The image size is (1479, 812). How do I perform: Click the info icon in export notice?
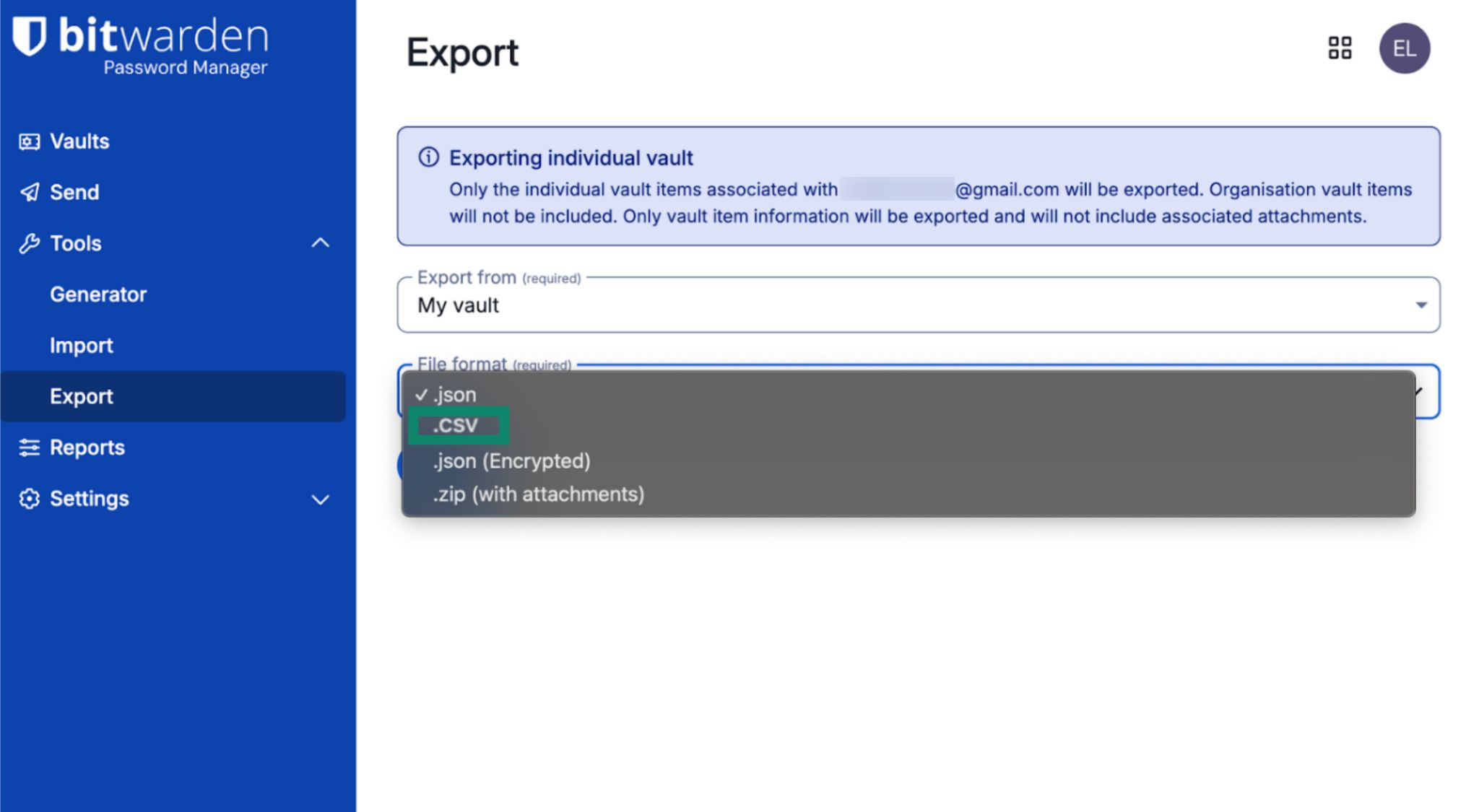[428, 157]
